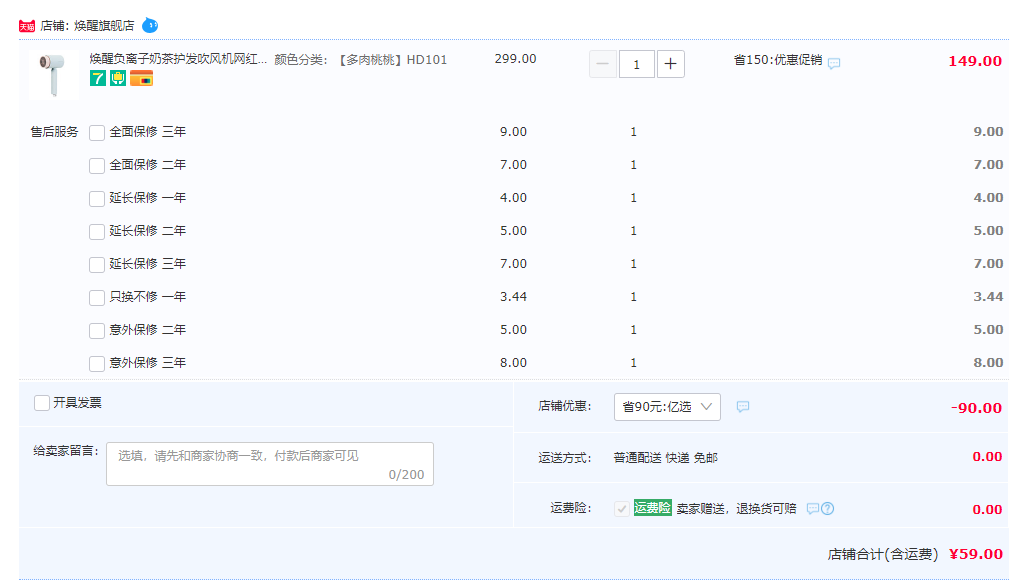The image size is (1020, 582).
Task: Check 全面保修 二年 option
Action: (x=97, y=166)
